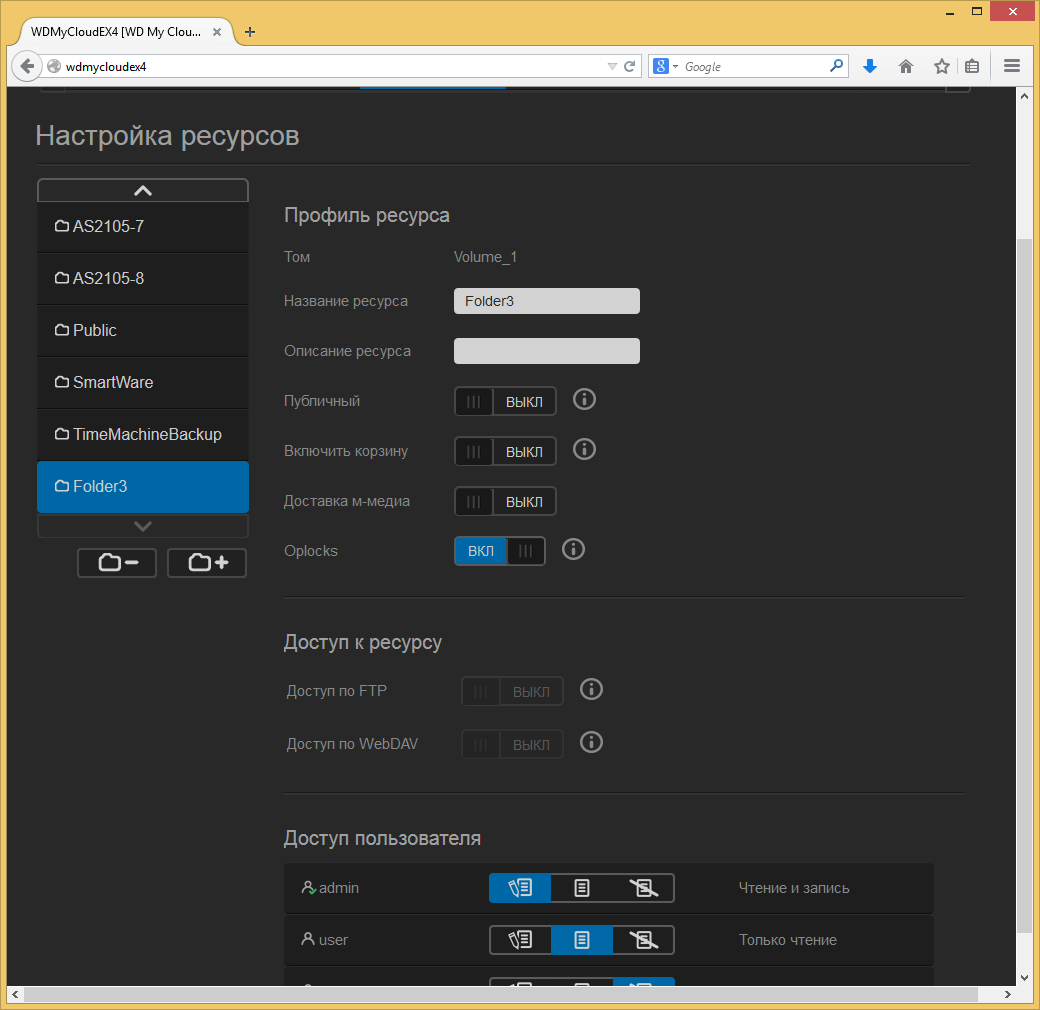Viewport: 1040px width, 1010px height.
Task: Select the TimeMachineBackup share
Action: tap(143, 434)
